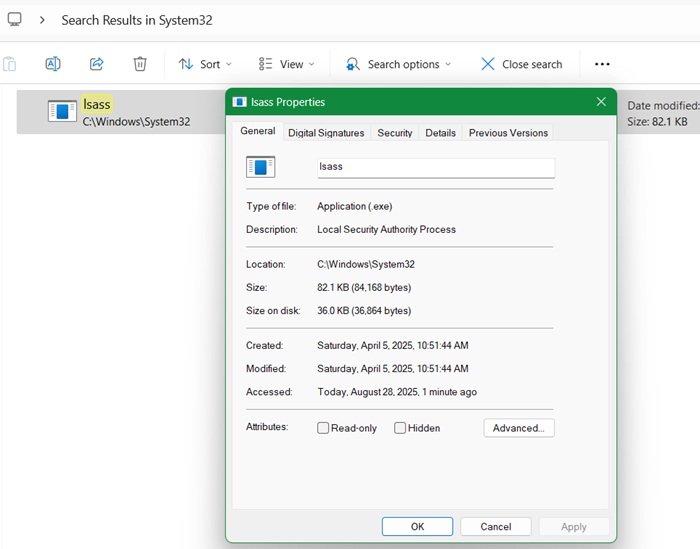Switch to the Security tab
Viewport: 700px width, 549px height.
pyautogui.click(x=395, y=133)
